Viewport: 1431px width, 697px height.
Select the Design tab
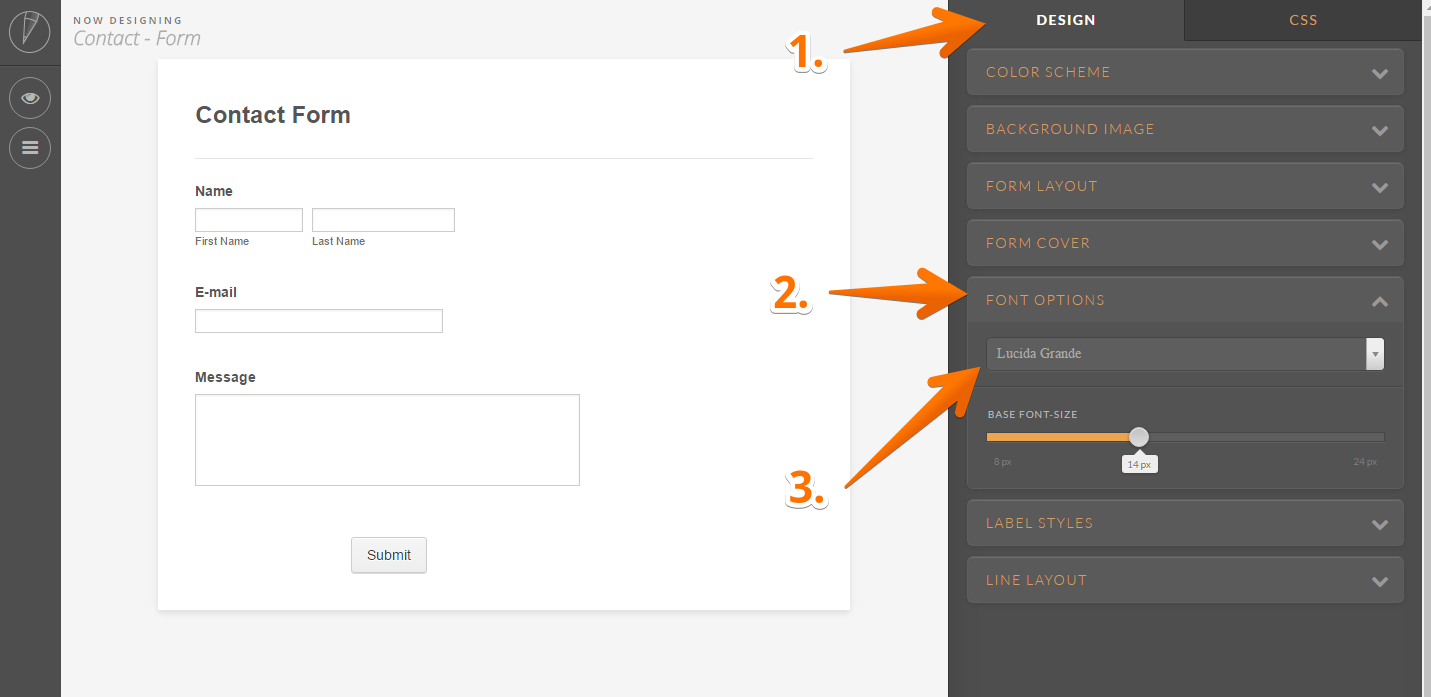point(1065,20)
